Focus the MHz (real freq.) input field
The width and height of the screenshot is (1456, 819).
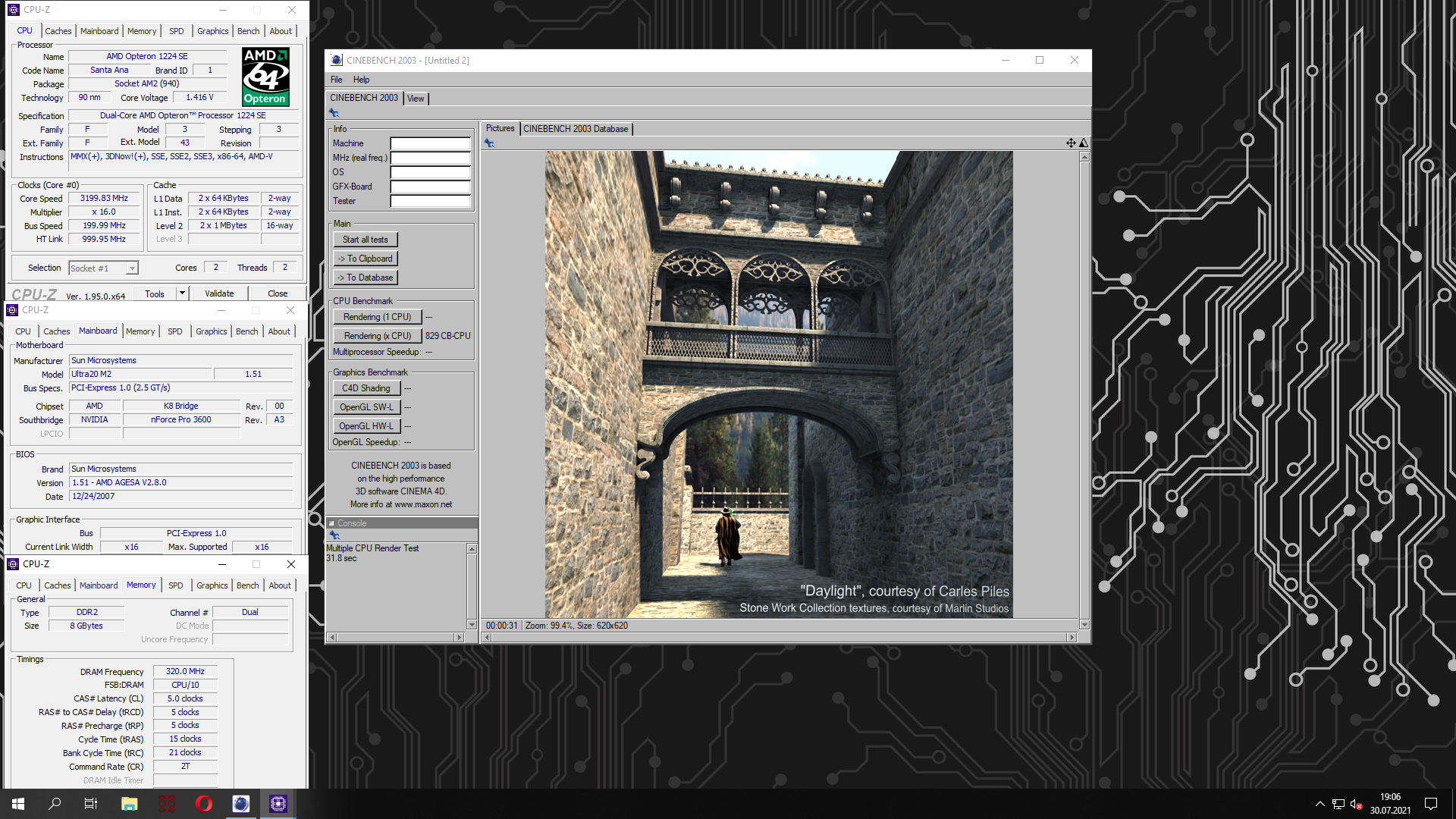pyautogui.click(x=430, y=158)
